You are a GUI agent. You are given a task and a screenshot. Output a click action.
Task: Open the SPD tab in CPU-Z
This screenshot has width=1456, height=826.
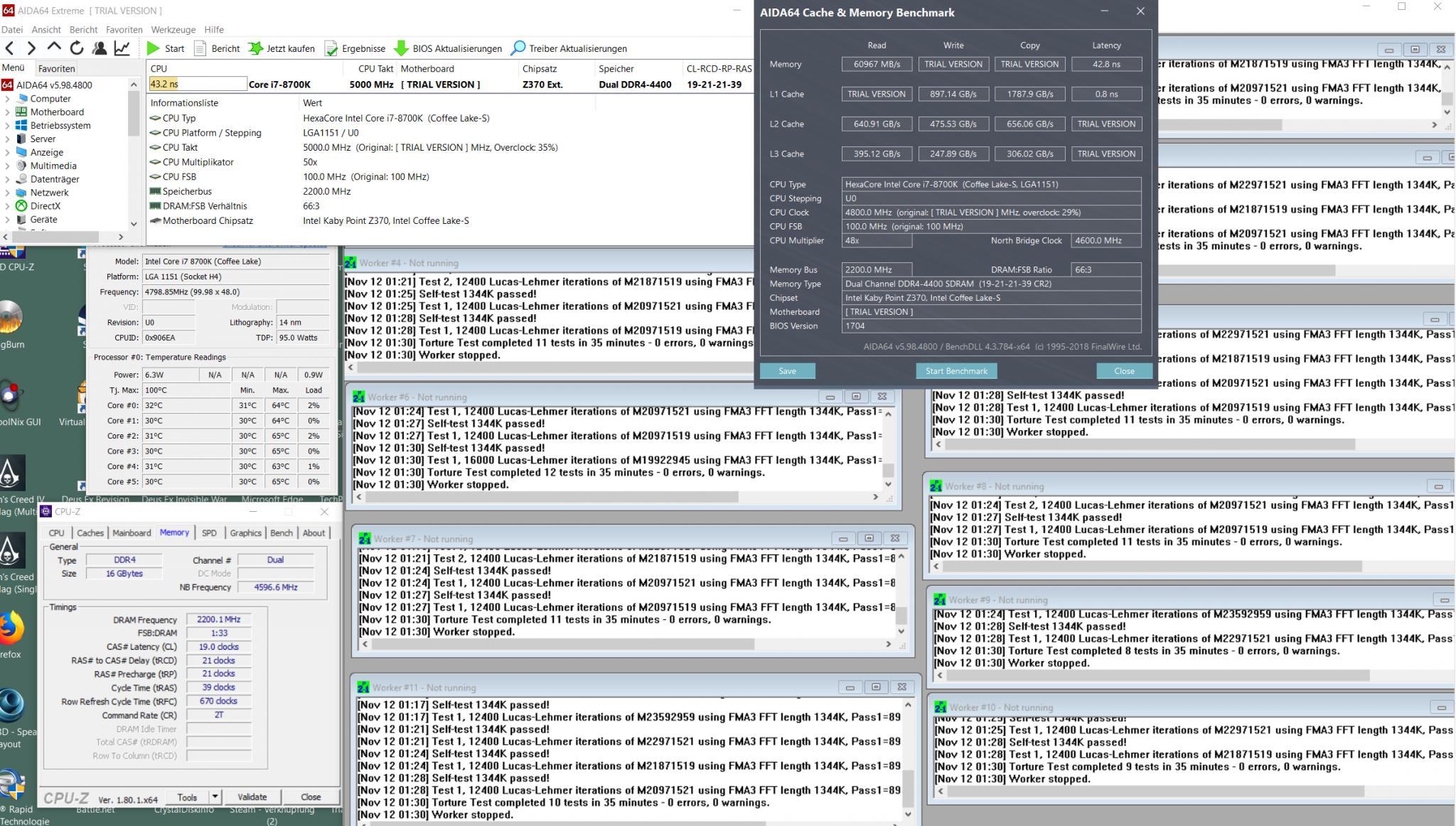[x=209, y=533]
